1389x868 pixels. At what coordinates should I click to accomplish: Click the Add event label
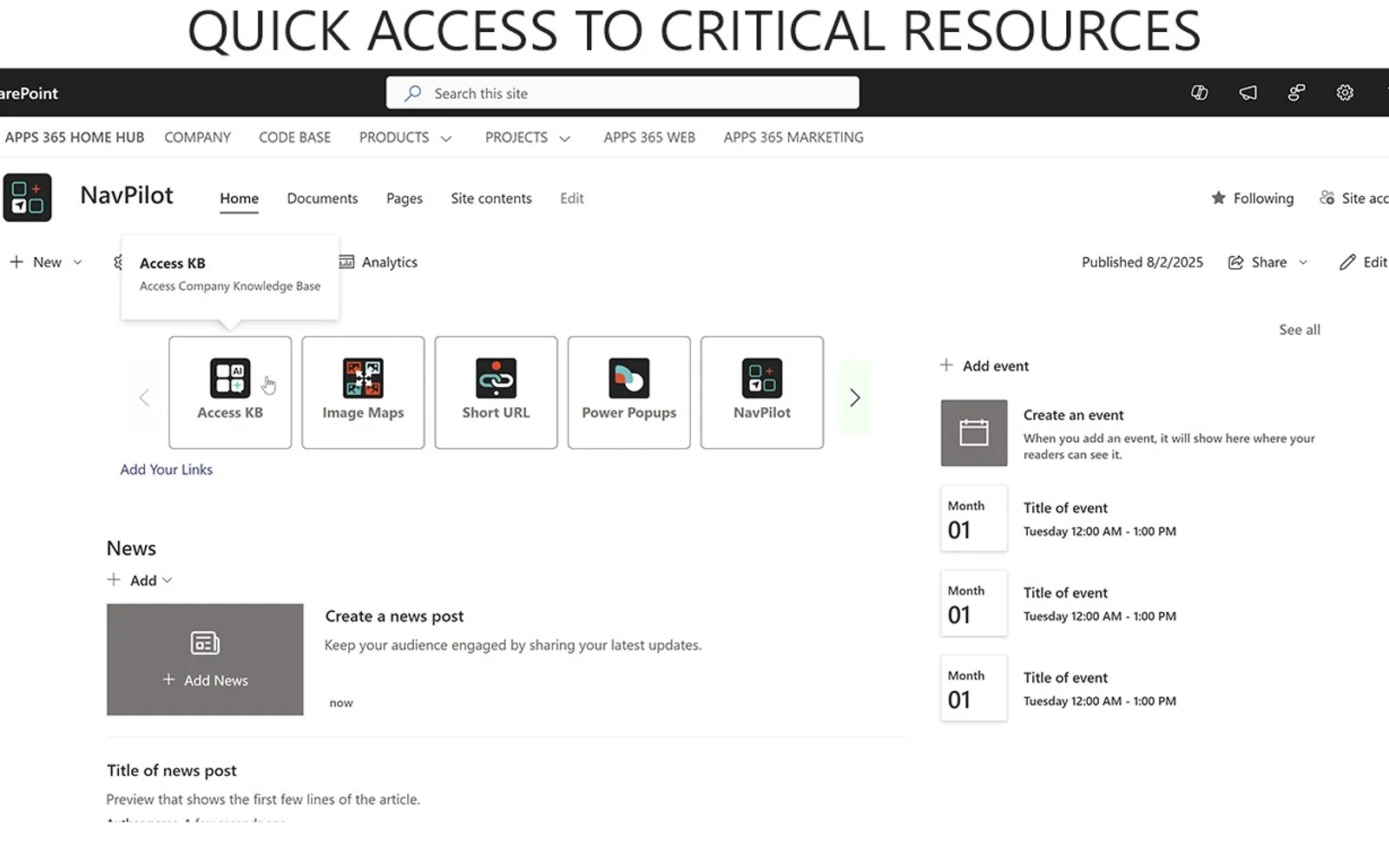(996, 365)
